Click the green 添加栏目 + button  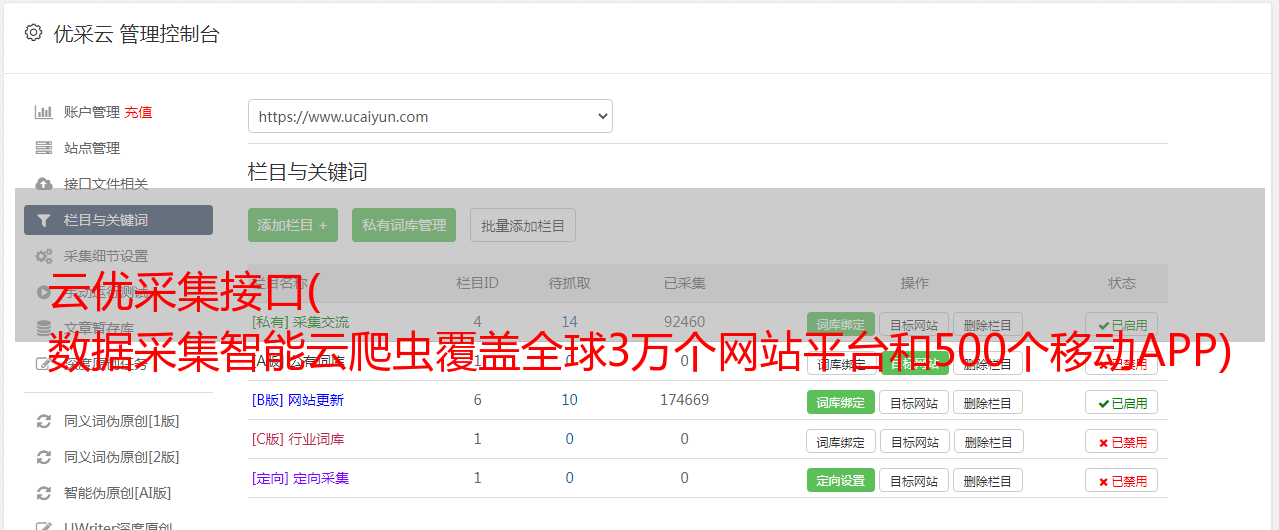tap(293, 225)
